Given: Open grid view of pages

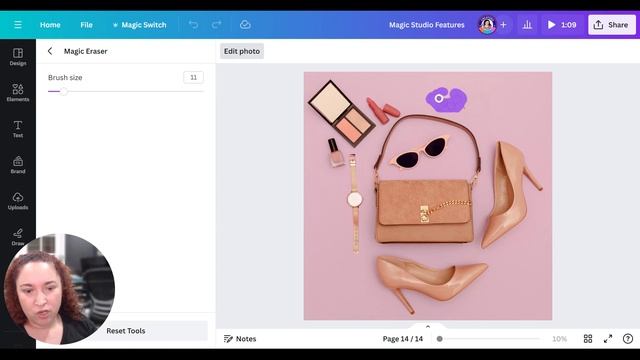Looking at the screenshot, I should 588,339.
